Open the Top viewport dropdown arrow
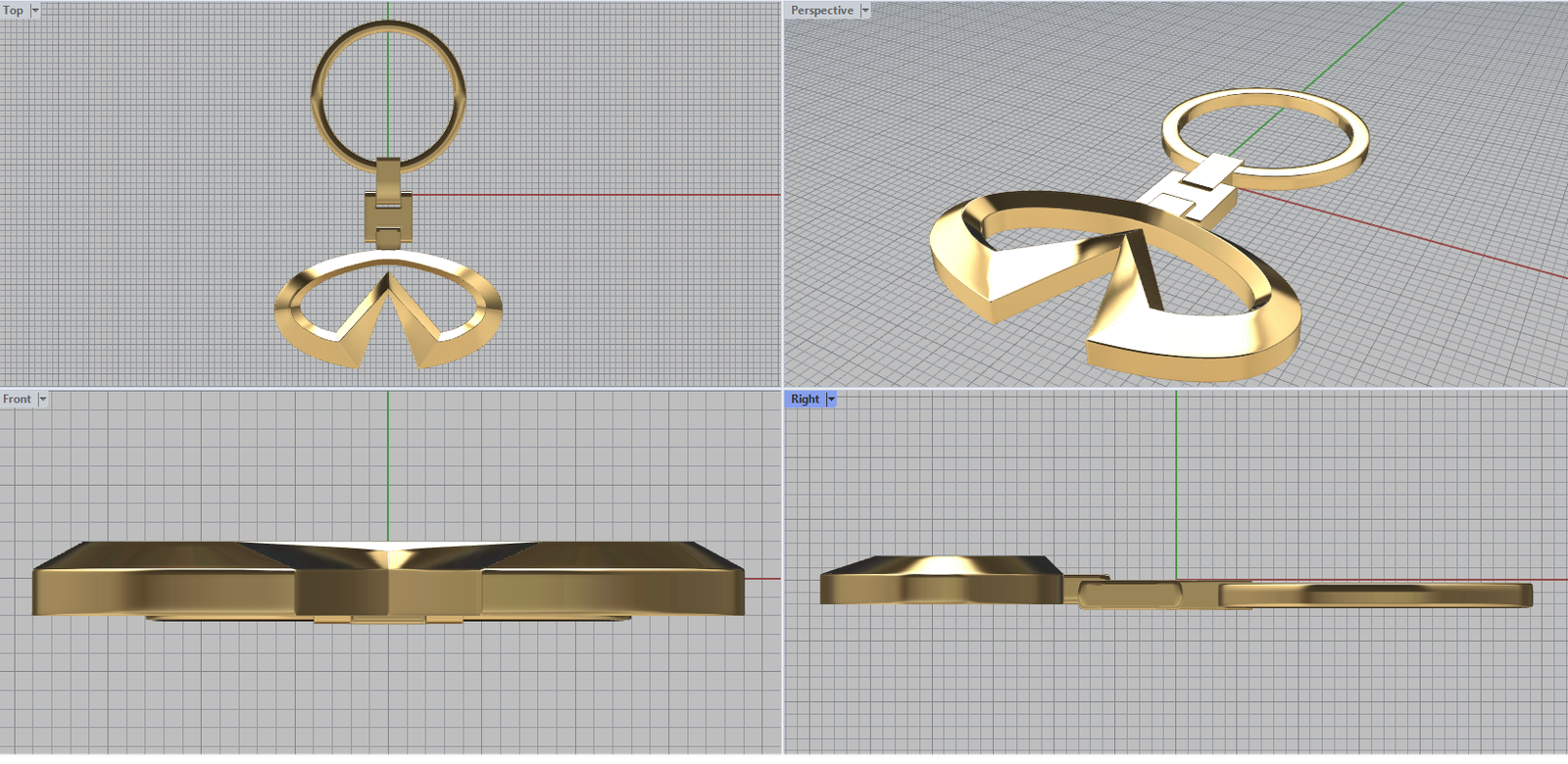Viewport: 1568px width, 764px height. point(35,11)
